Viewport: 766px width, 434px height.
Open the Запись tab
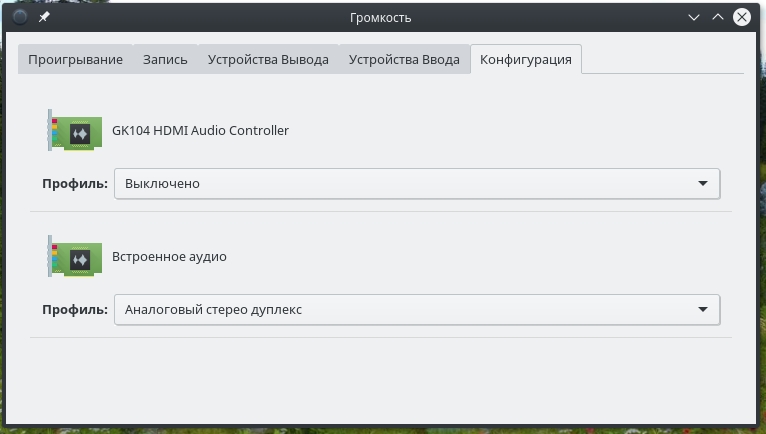[165, 60]
